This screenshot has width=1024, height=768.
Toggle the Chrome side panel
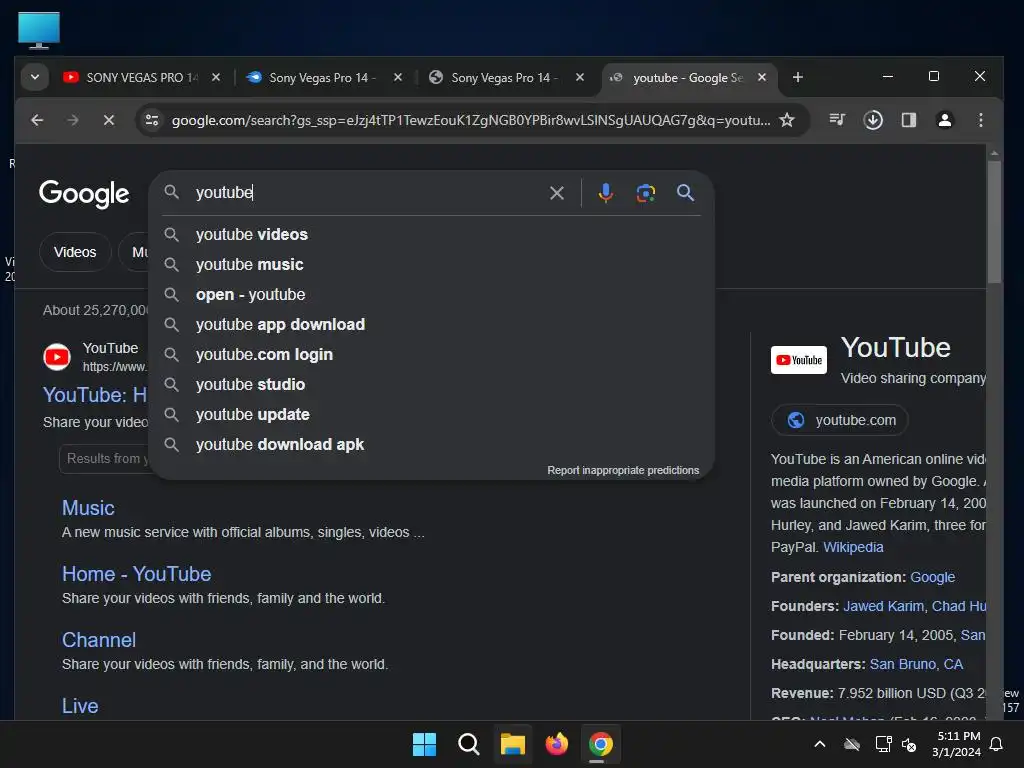908,120
